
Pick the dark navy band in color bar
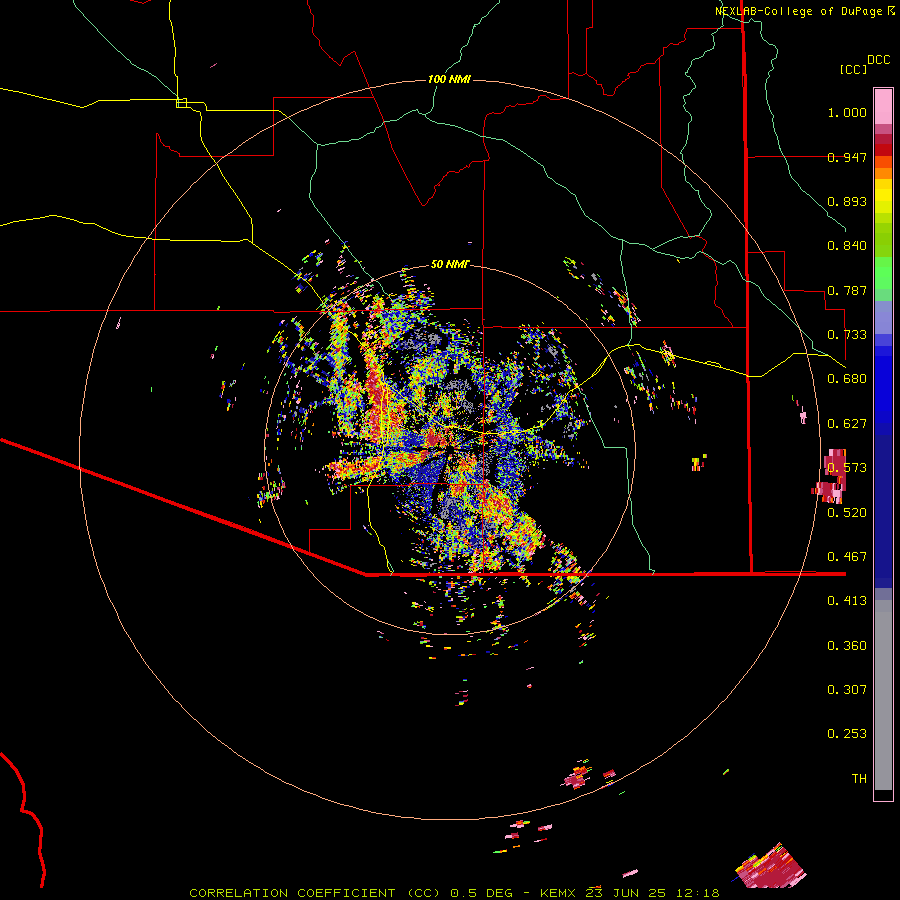point(883,511)
